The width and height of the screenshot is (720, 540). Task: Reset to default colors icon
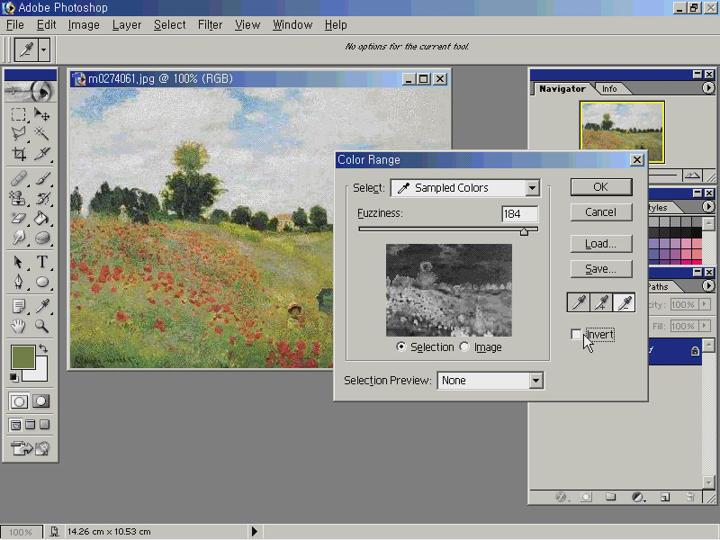[x=14, y=377]
